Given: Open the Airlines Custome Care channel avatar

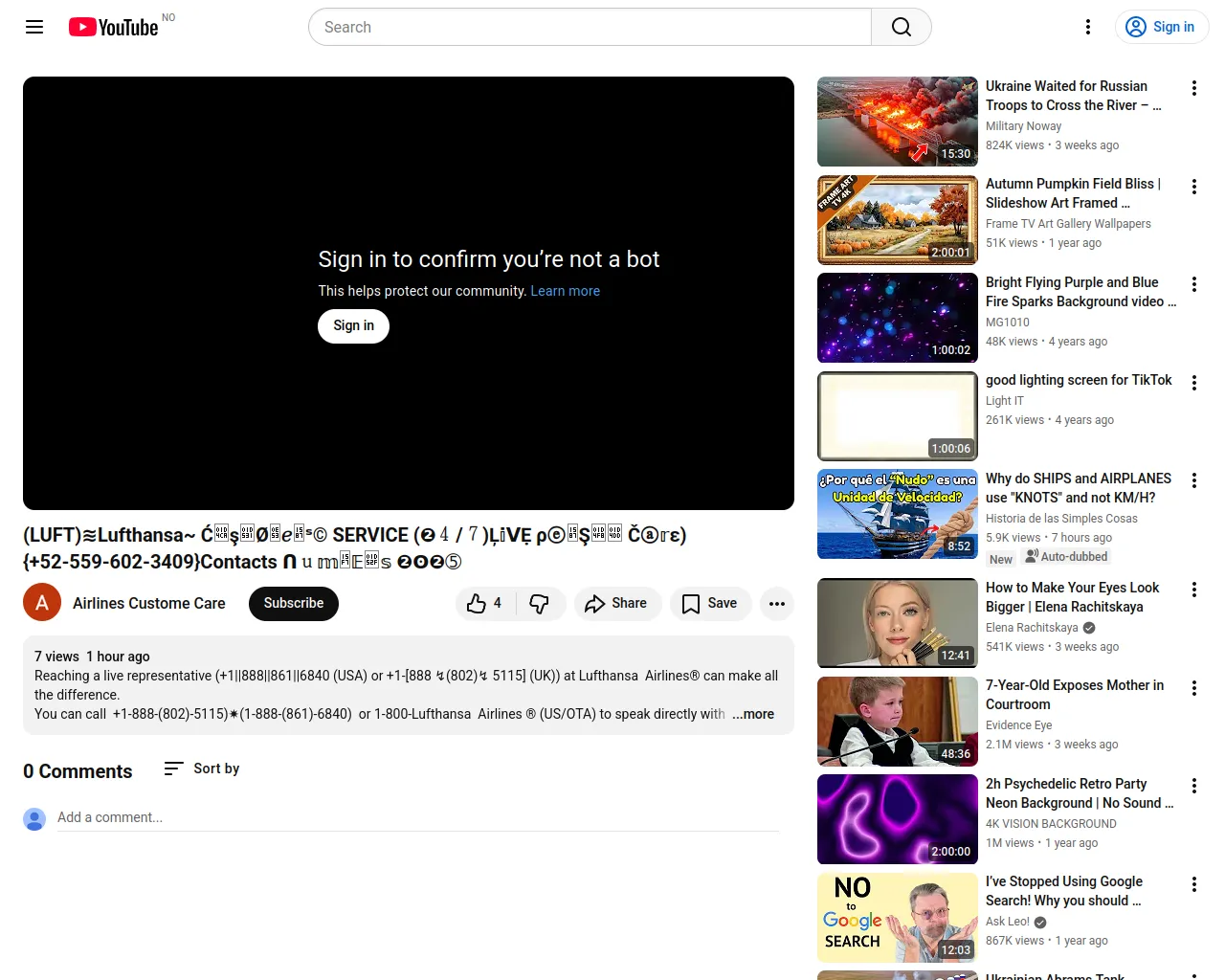Looking at the screenshot, I should click(42, 603).
